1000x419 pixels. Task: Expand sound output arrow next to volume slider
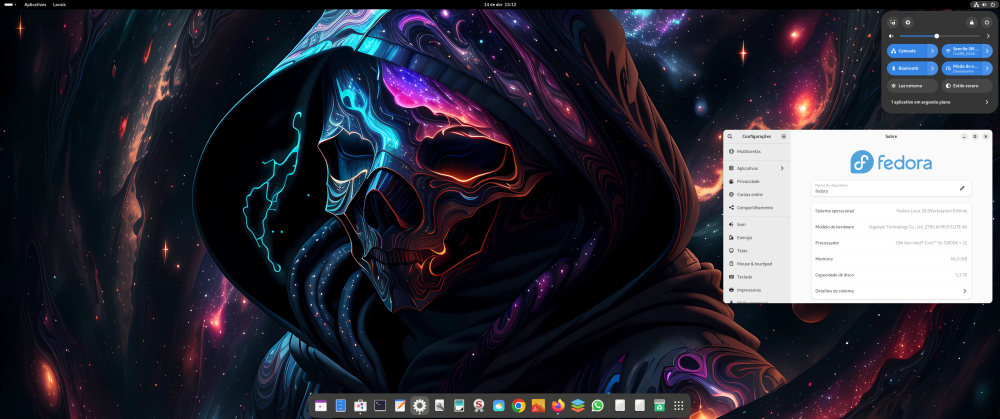click(x=988, y=36)
